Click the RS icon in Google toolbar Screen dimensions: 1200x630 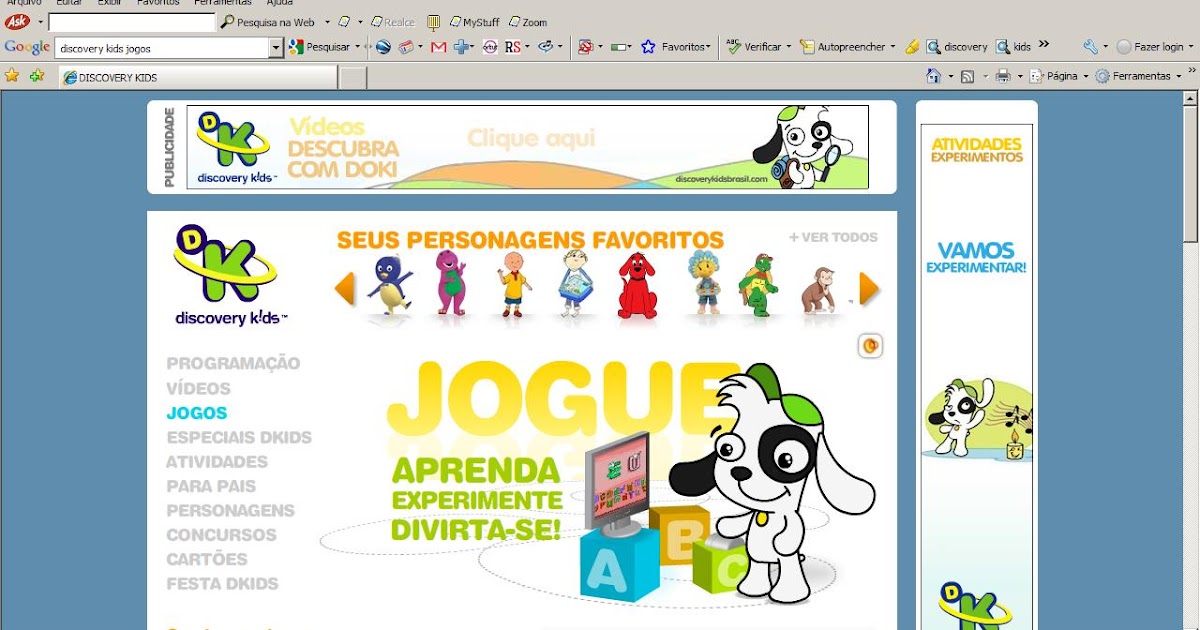pos(512,47)
